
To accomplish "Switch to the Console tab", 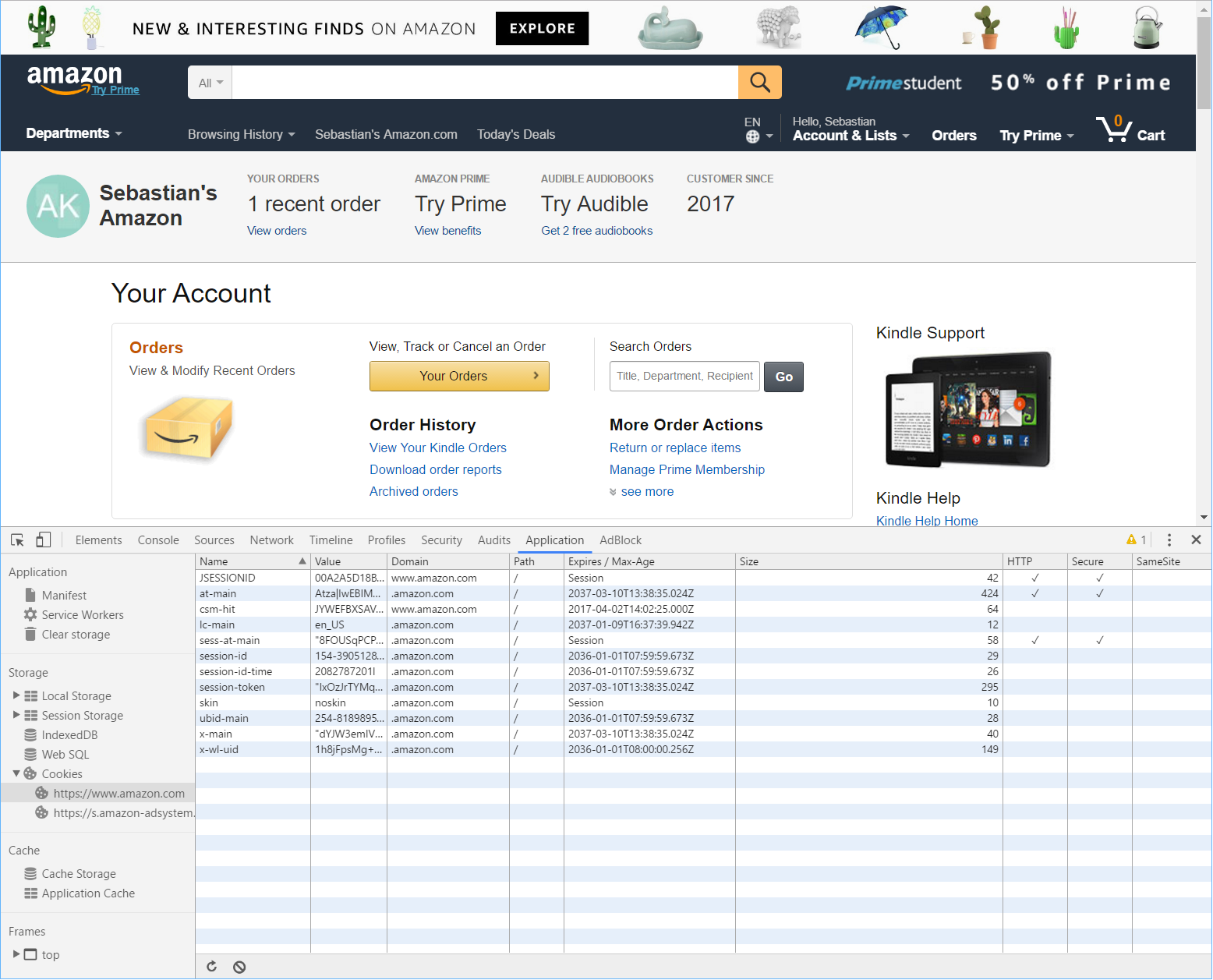I will point(158,540).
